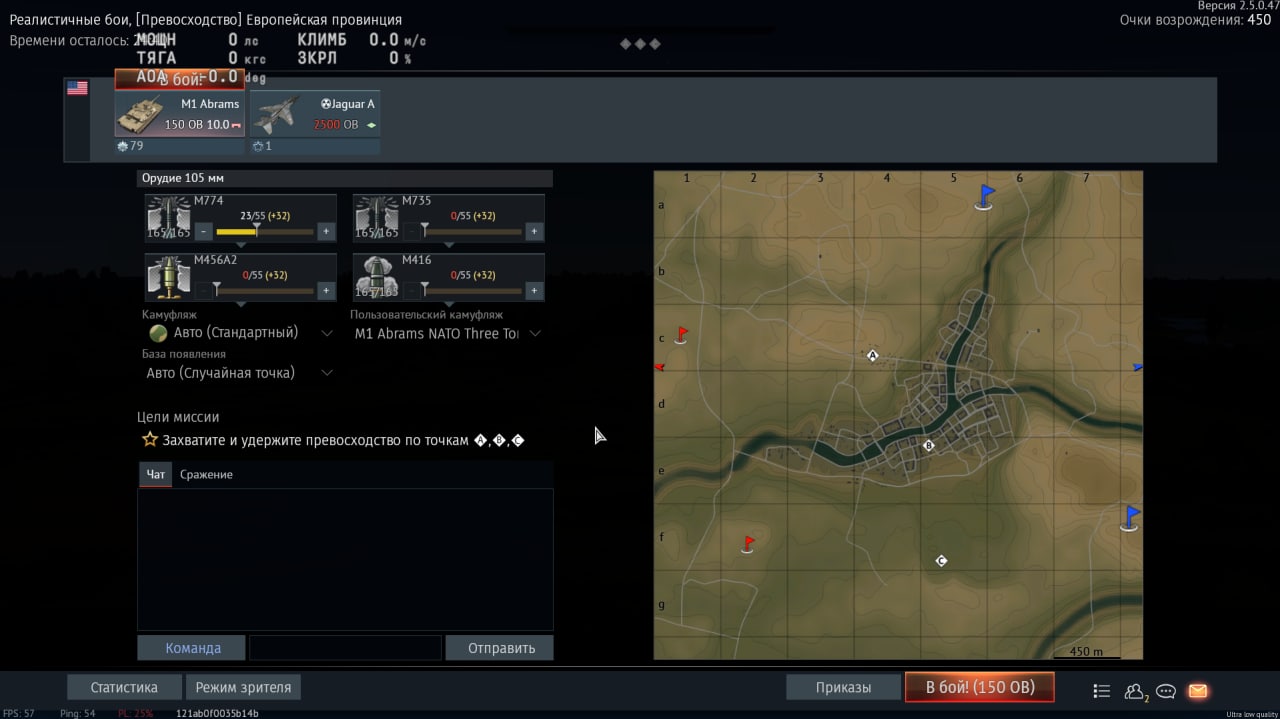Click the Jaguar A crew skill value 1
The width and height of the screenshot is (1280, 719).
(262, 146)
